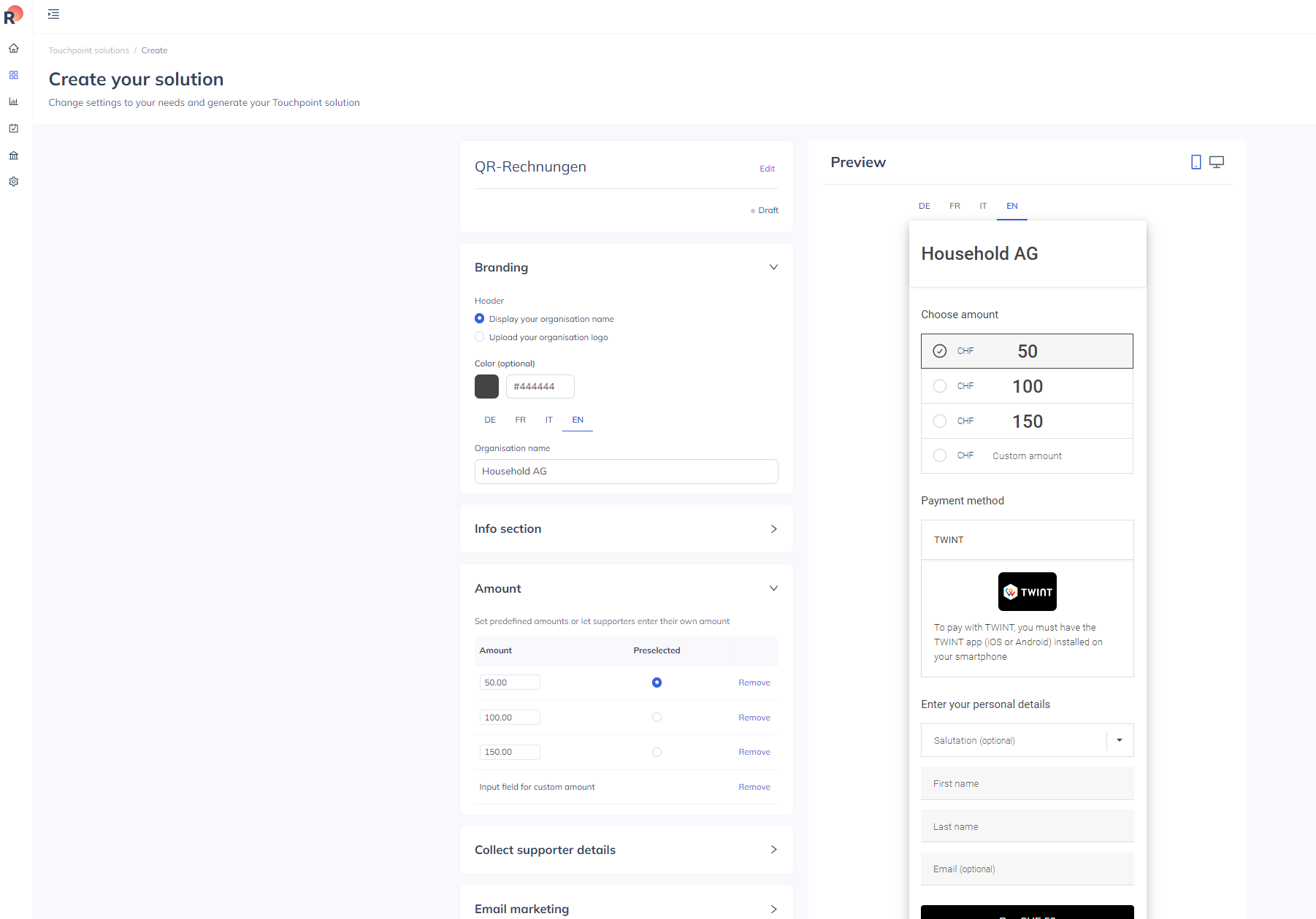Open the grid dashboard icon in sidebar
The height and width of the screenshot is (919, 1316).
pos(13,75)
